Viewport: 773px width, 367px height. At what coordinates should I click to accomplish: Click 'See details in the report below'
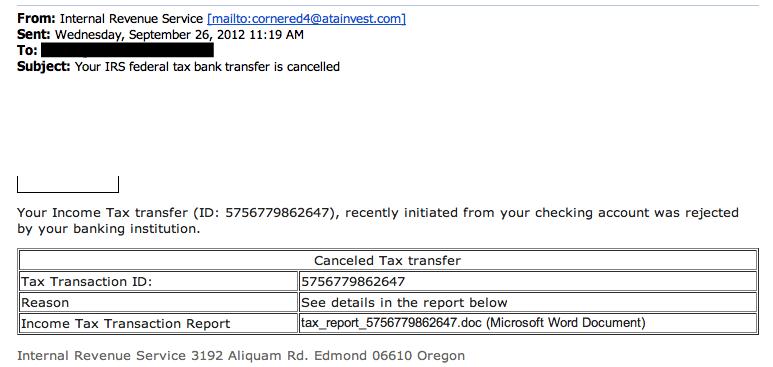coord(404,302)
